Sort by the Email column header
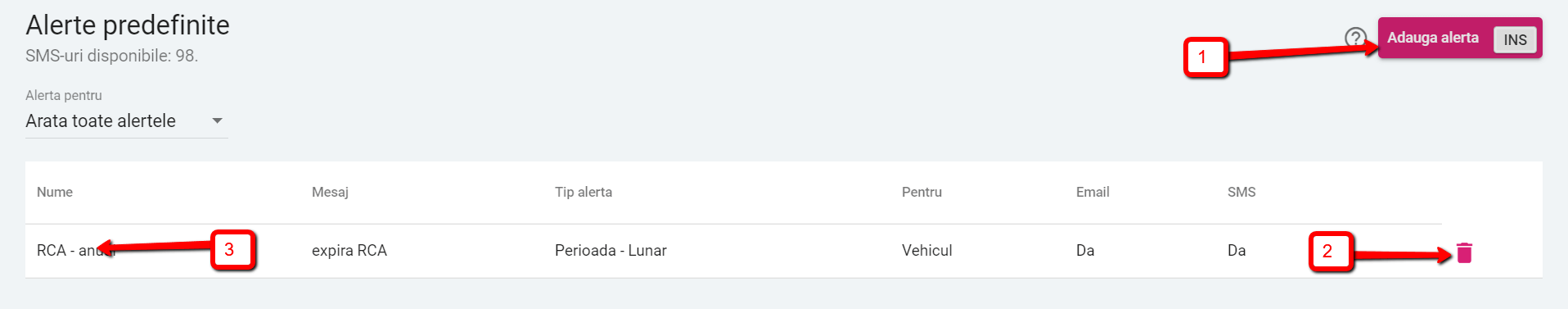This screenshot has height=309, width=1568. (1093, 192)
